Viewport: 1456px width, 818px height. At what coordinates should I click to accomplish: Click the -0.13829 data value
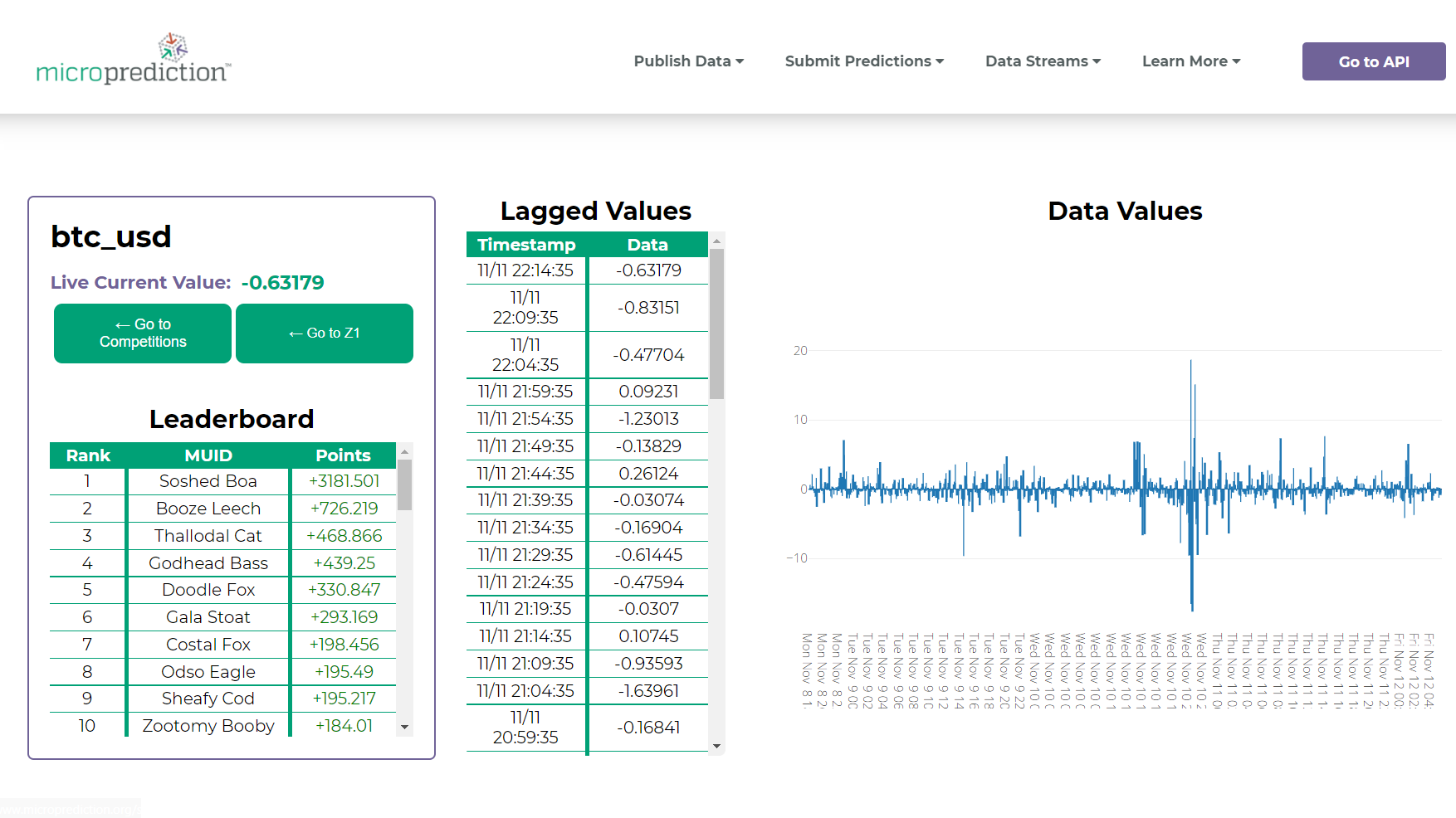(x=648, y=446)
